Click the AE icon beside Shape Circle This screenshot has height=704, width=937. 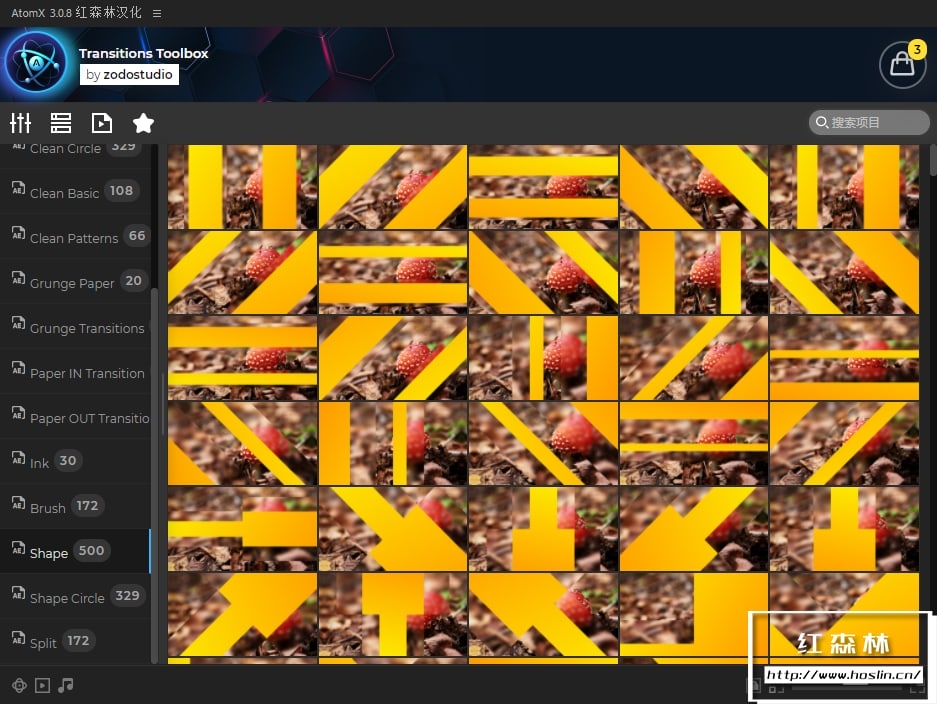[18, 593]
